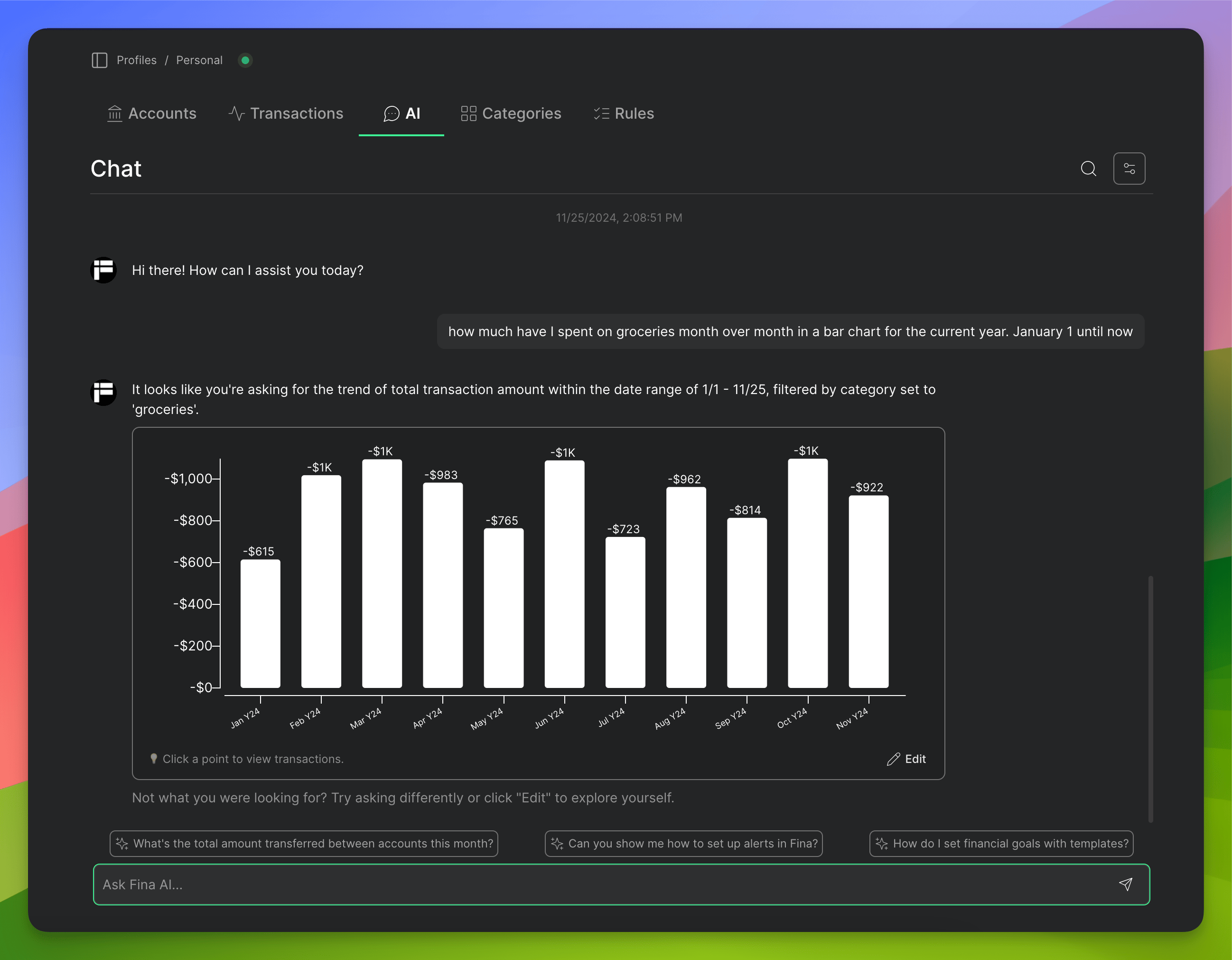Open the Accounts tab
This screenshot has height=960, width=1232.
click(x=152, y=113)
